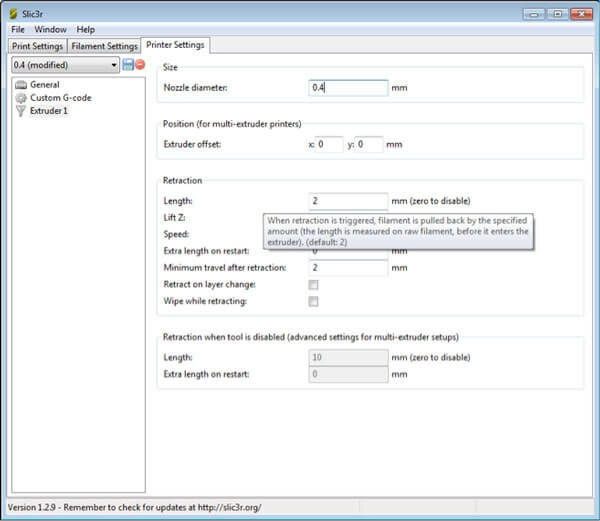Open the Window menu
Viewport: 600px width, 521px height.
50,30
